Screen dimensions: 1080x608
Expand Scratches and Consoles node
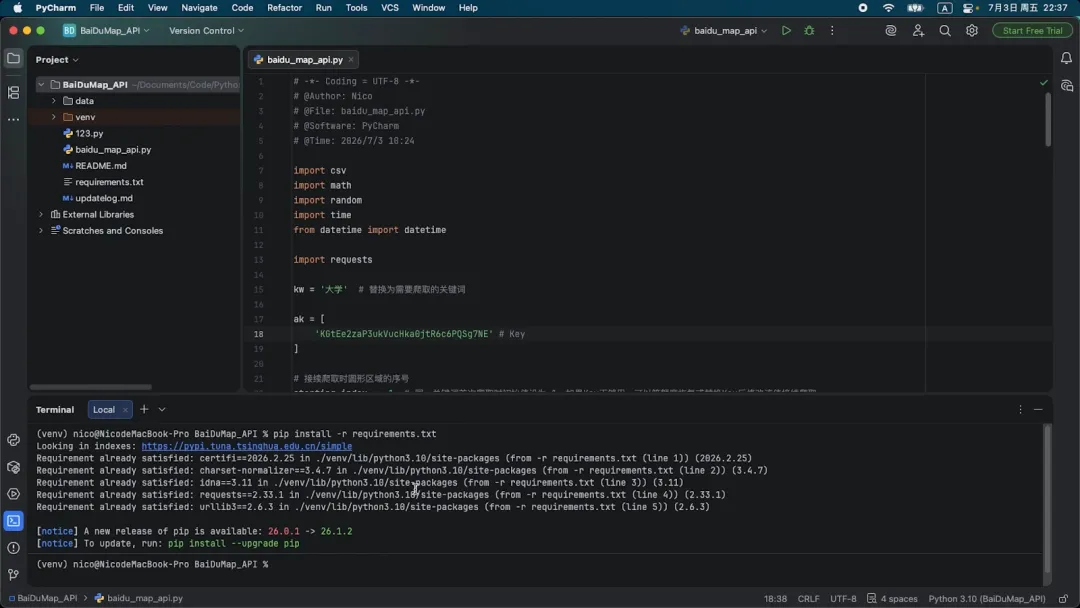[41, 231]
